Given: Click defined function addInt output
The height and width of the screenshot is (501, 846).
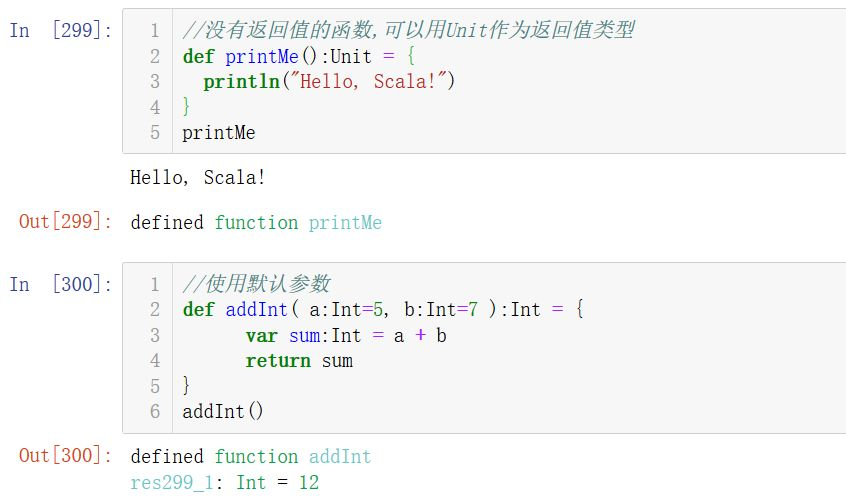Looking at the screenshot, I should coord(250,456).
